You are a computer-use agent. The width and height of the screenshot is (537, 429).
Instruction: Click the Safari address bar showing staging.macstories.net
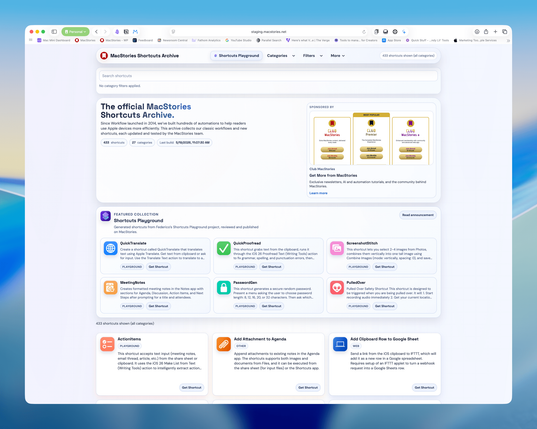[268, 31]
